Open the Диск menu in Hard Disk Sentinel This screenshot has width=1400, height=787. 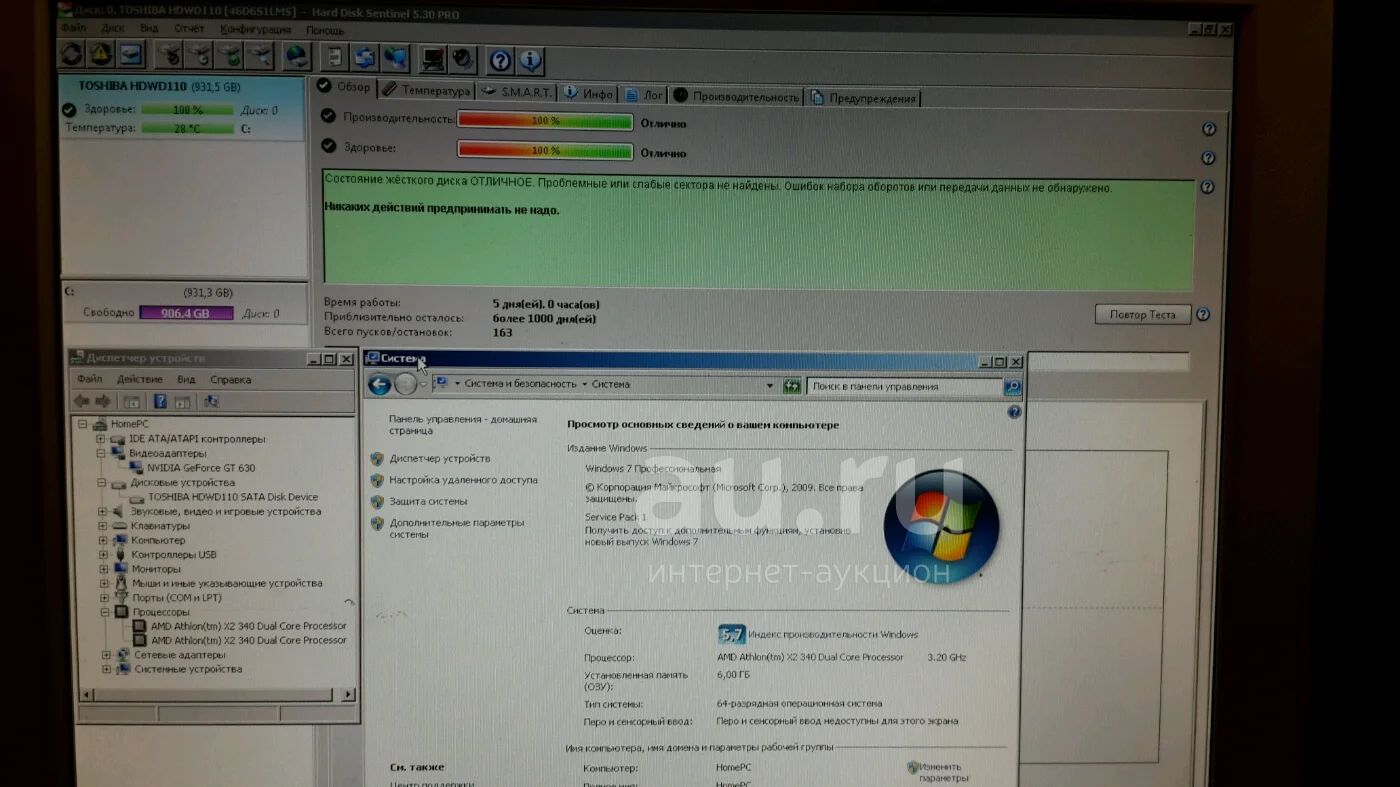(x=112, y=29)
